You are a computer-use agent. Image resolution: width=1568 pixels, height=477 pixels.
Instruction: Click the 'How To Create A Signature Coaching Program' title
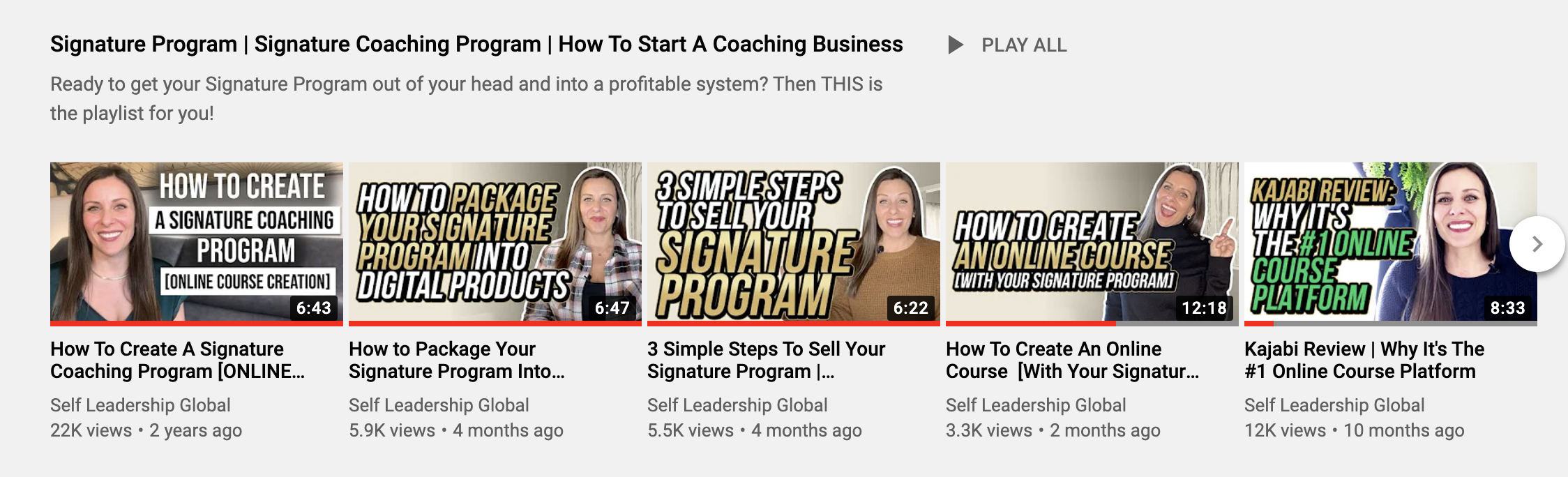pyautogui.click(x=178, y=360)
